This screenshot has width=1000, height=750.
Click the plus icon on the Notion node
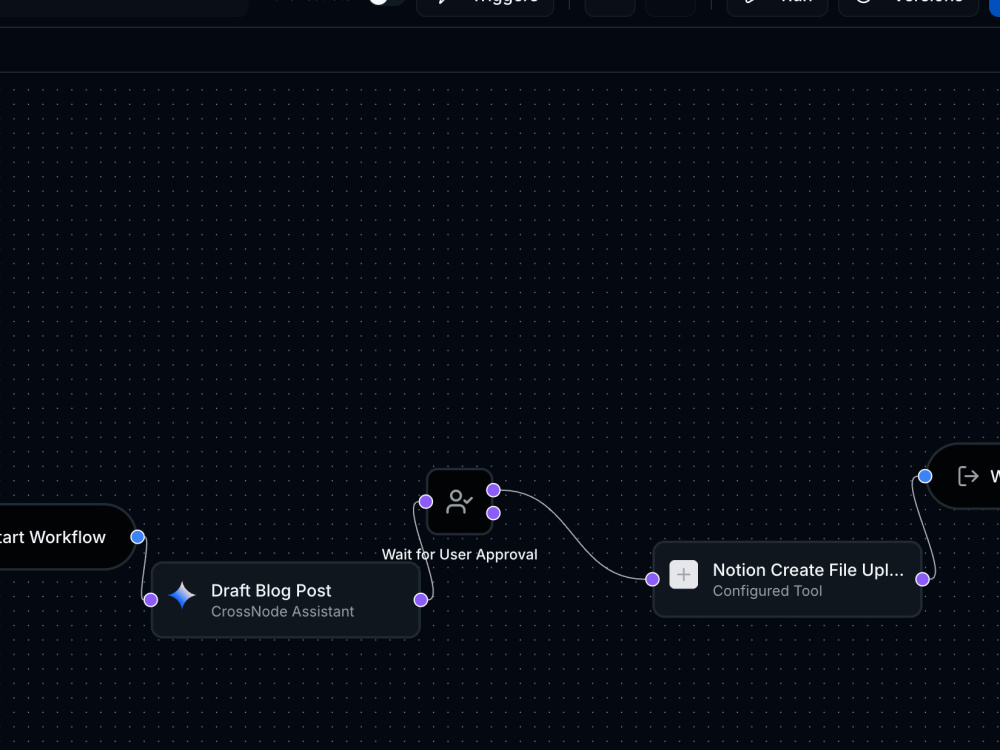click(x=683, y=575)
